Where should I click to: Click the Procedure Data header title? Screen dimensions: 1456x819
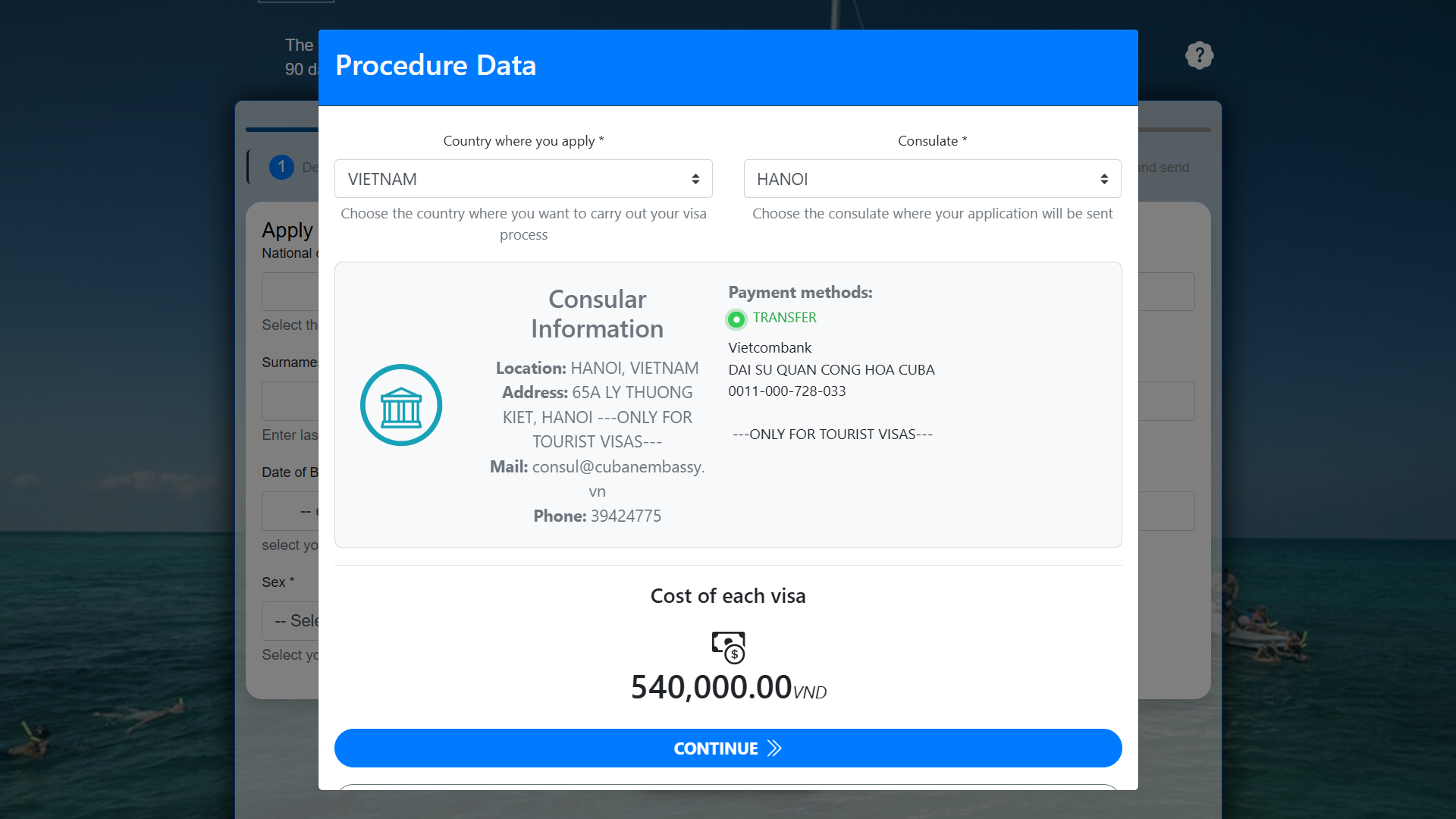435,66
